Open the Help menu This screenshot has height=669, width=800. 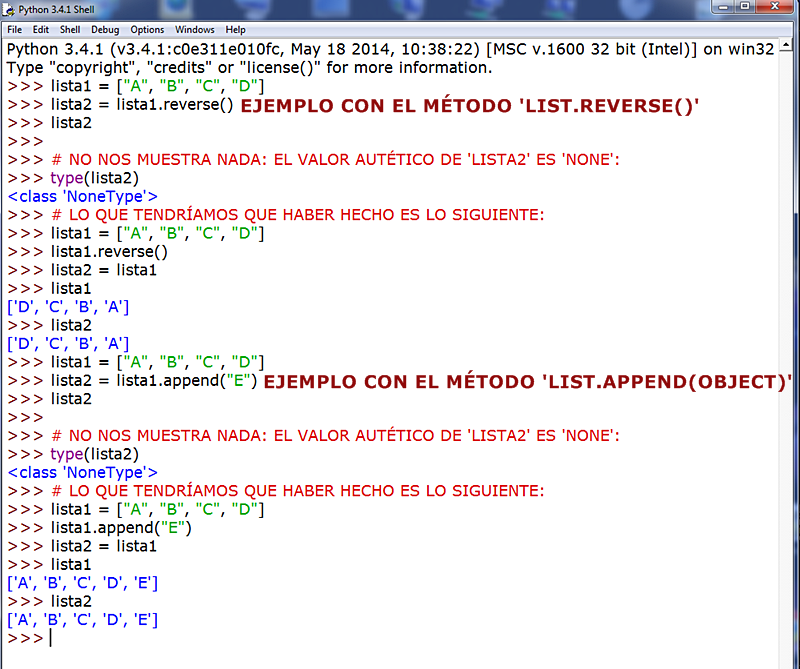click(x=235, y=29)
